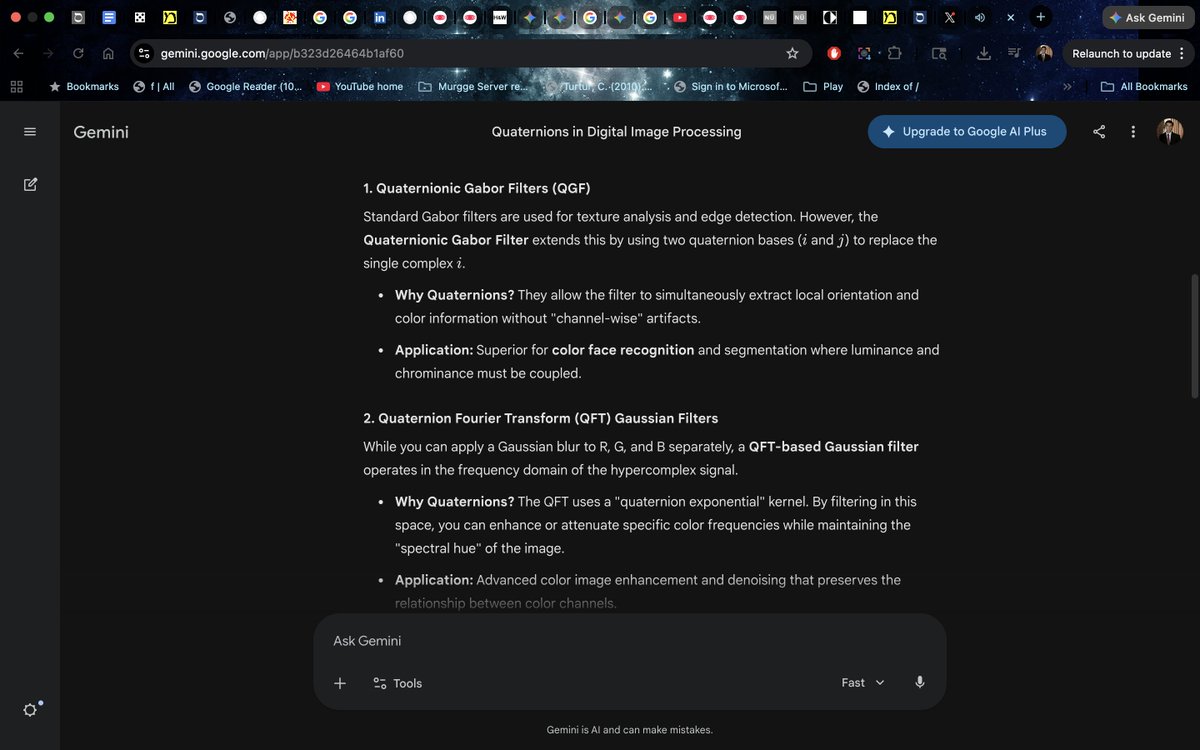The width and height of the screenshot is (1200, 750).
Task: Click the screenshot capture extension icon
Action: 864,53
